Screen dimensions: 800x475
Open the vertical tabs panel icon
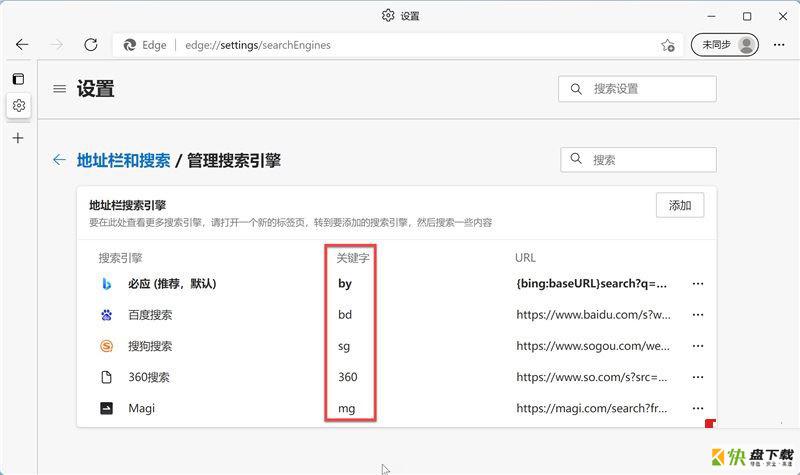coord(18,79)
